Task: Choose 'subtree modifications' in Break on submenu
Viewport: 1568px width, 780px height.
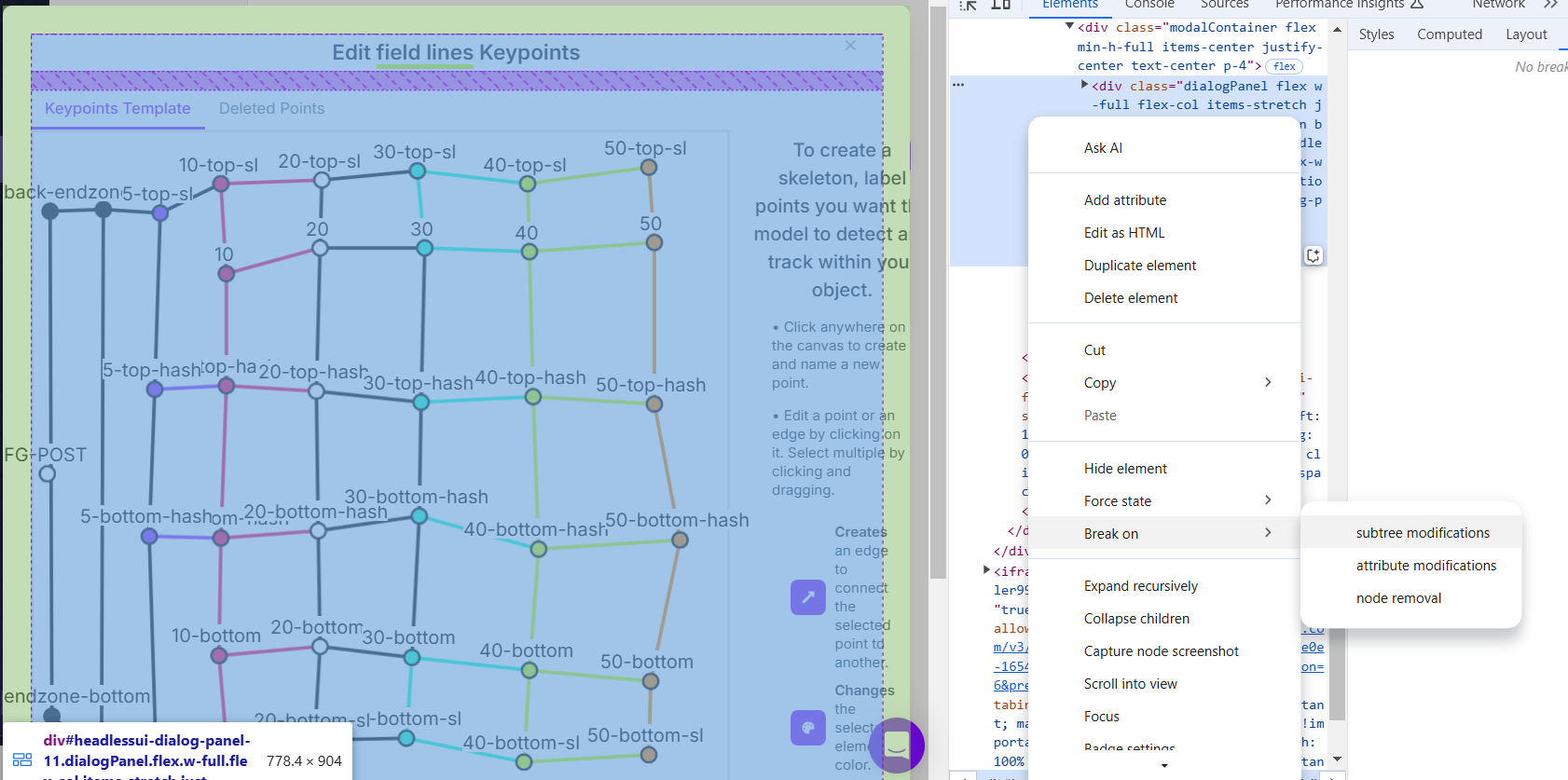Action: point(1422,533)
